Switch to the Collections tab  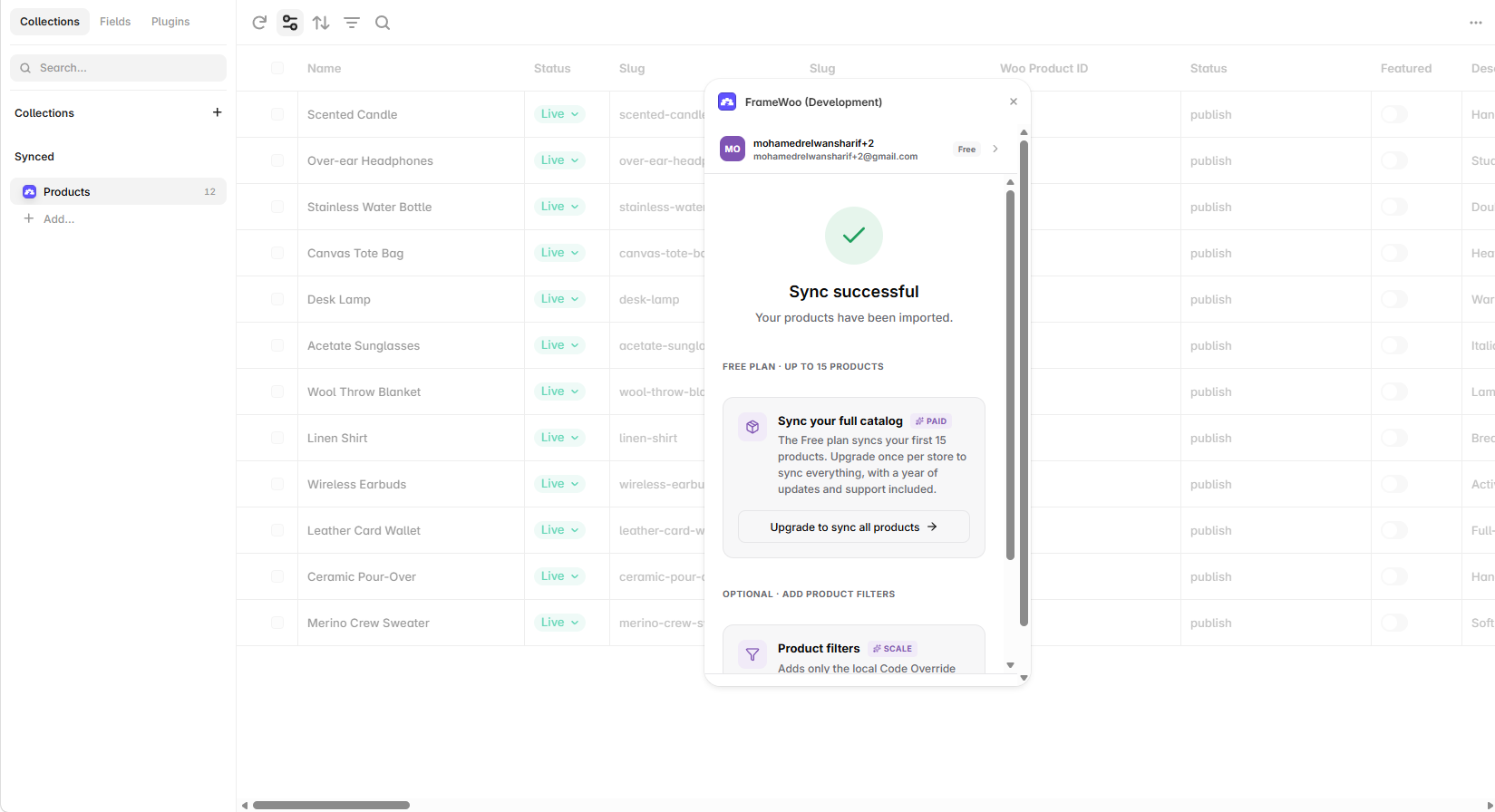[x=50, y=22]
